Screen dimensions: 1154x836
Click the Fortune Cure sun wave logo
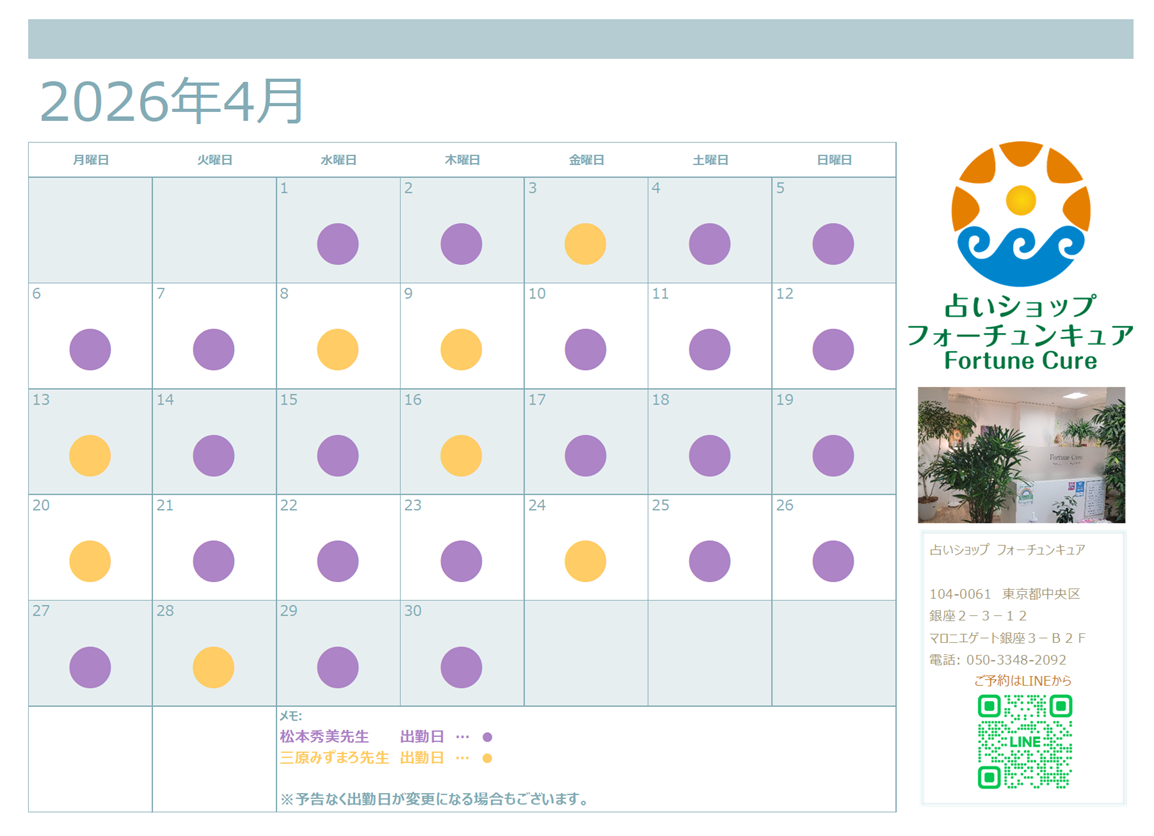click(x=1020, y=214)
